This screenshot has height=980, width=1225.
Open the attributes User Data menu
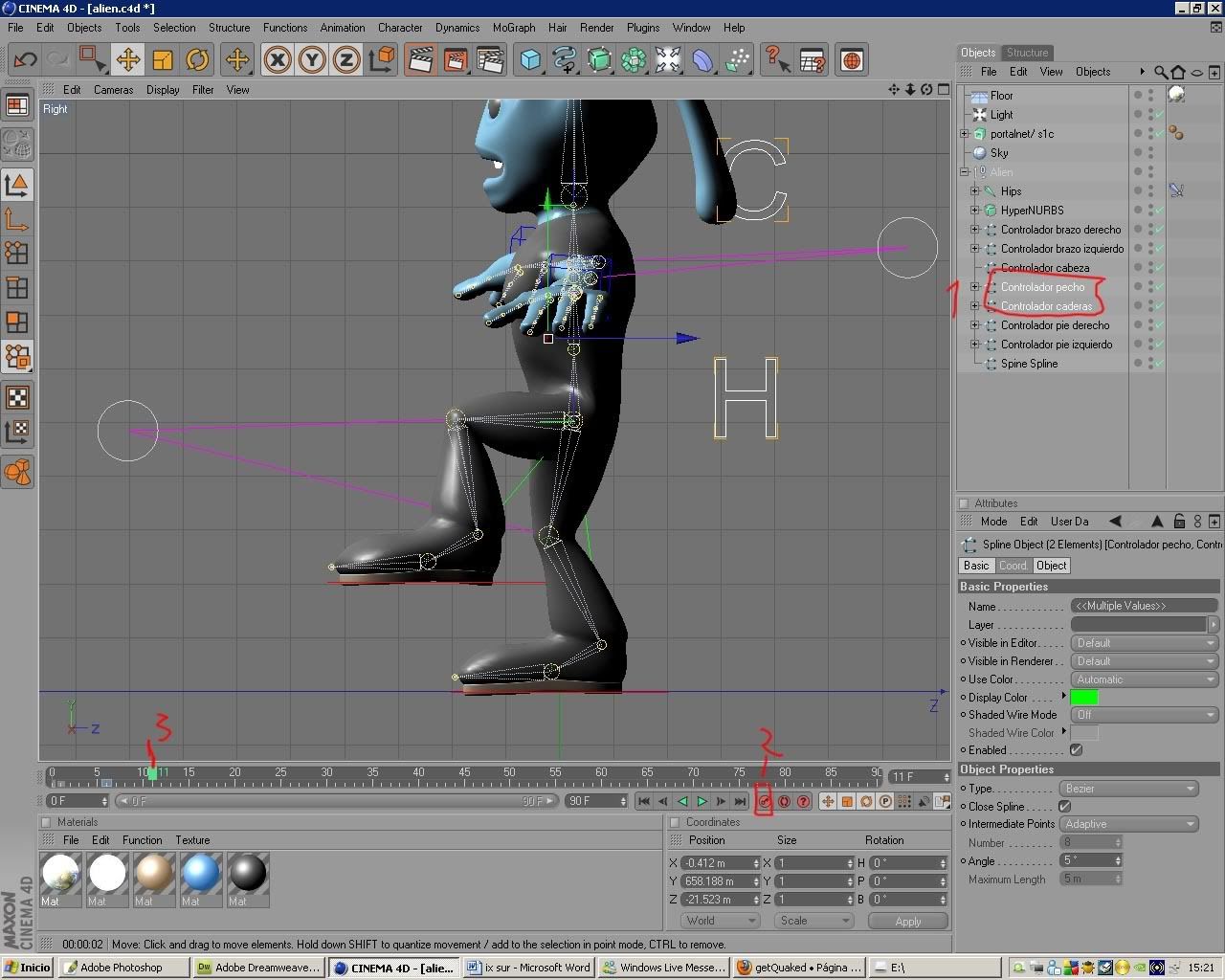tap(1069, 522)
